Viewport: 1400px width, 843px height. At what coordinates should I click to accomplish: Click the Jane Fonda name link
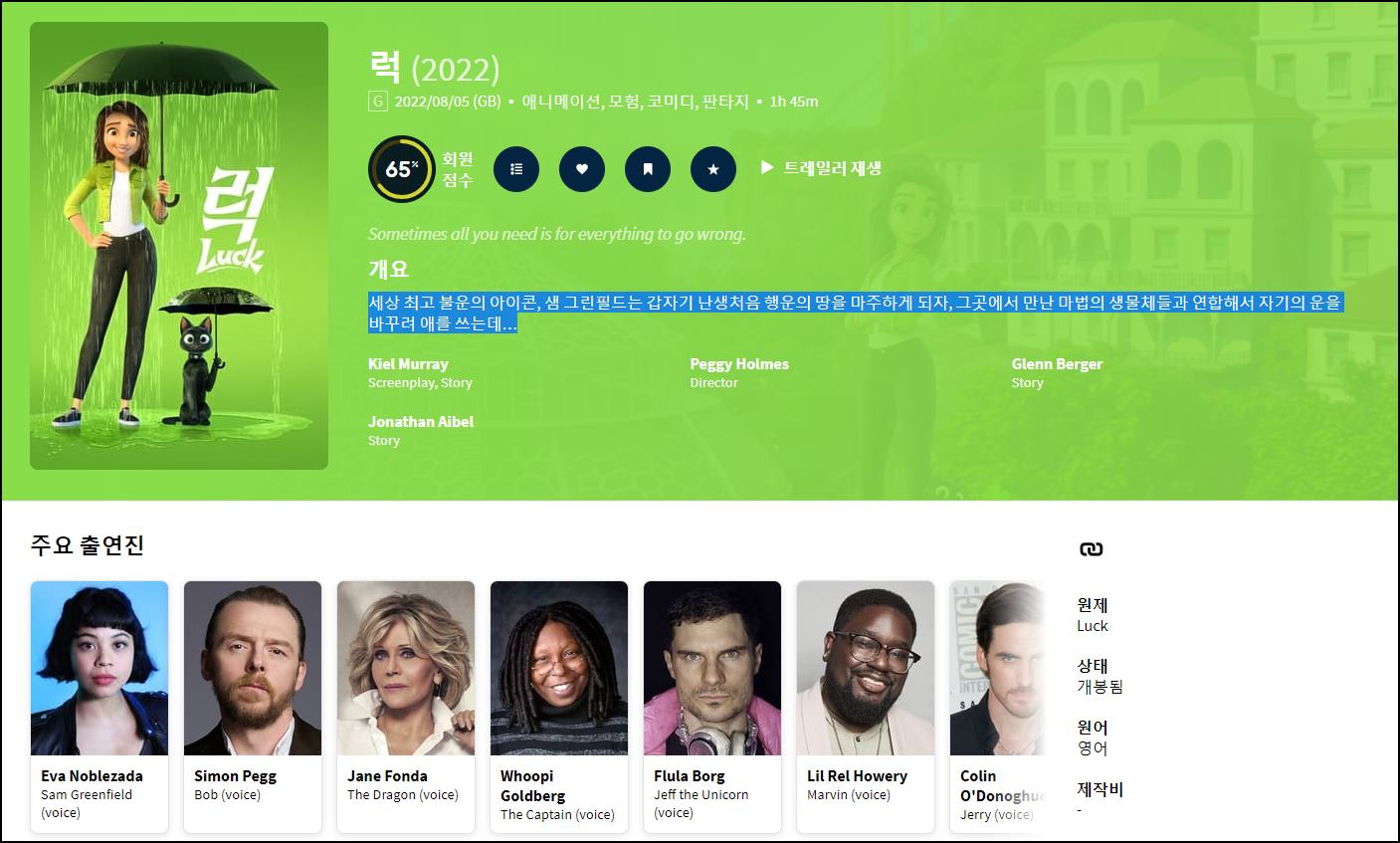click(387, 775)
